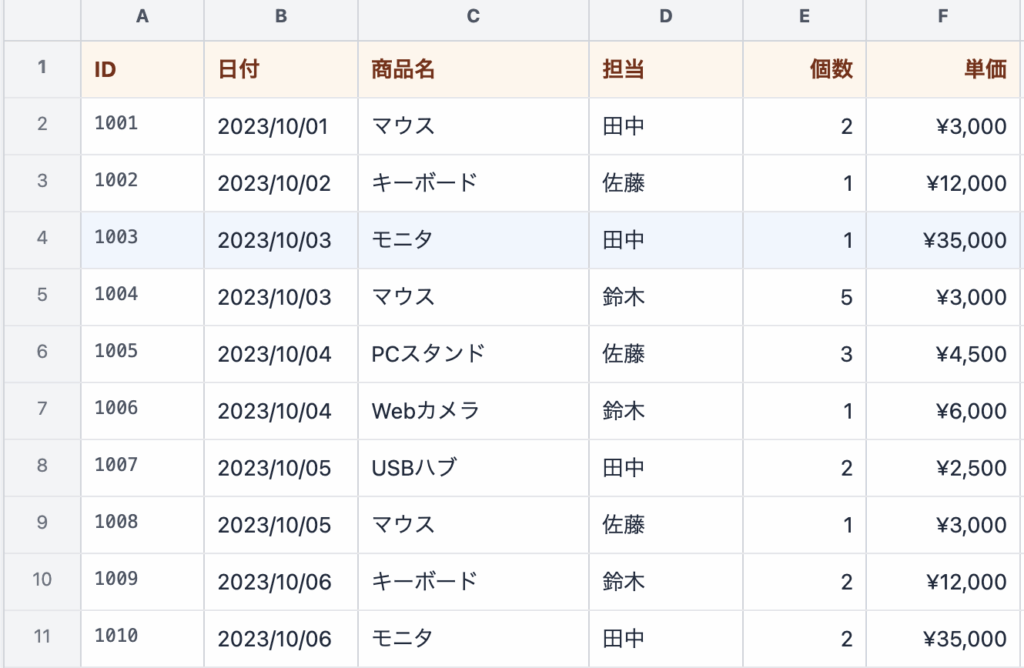Select the date cell 2023/10/02
Viewport: 1024px width, 668px height.
pos(280,183)
